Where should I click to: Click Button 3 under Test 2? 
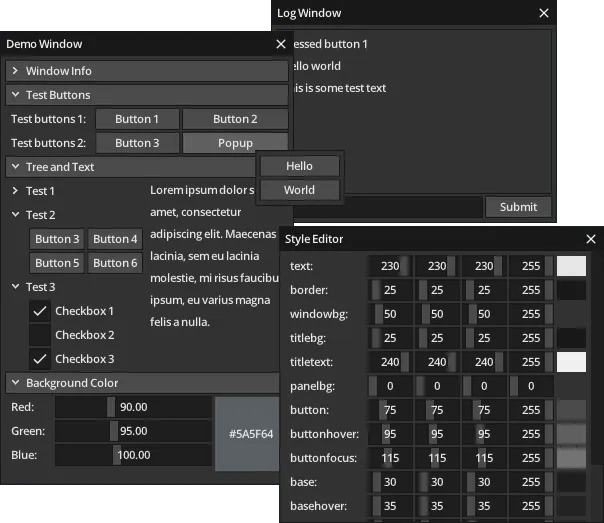coord(57,239)
